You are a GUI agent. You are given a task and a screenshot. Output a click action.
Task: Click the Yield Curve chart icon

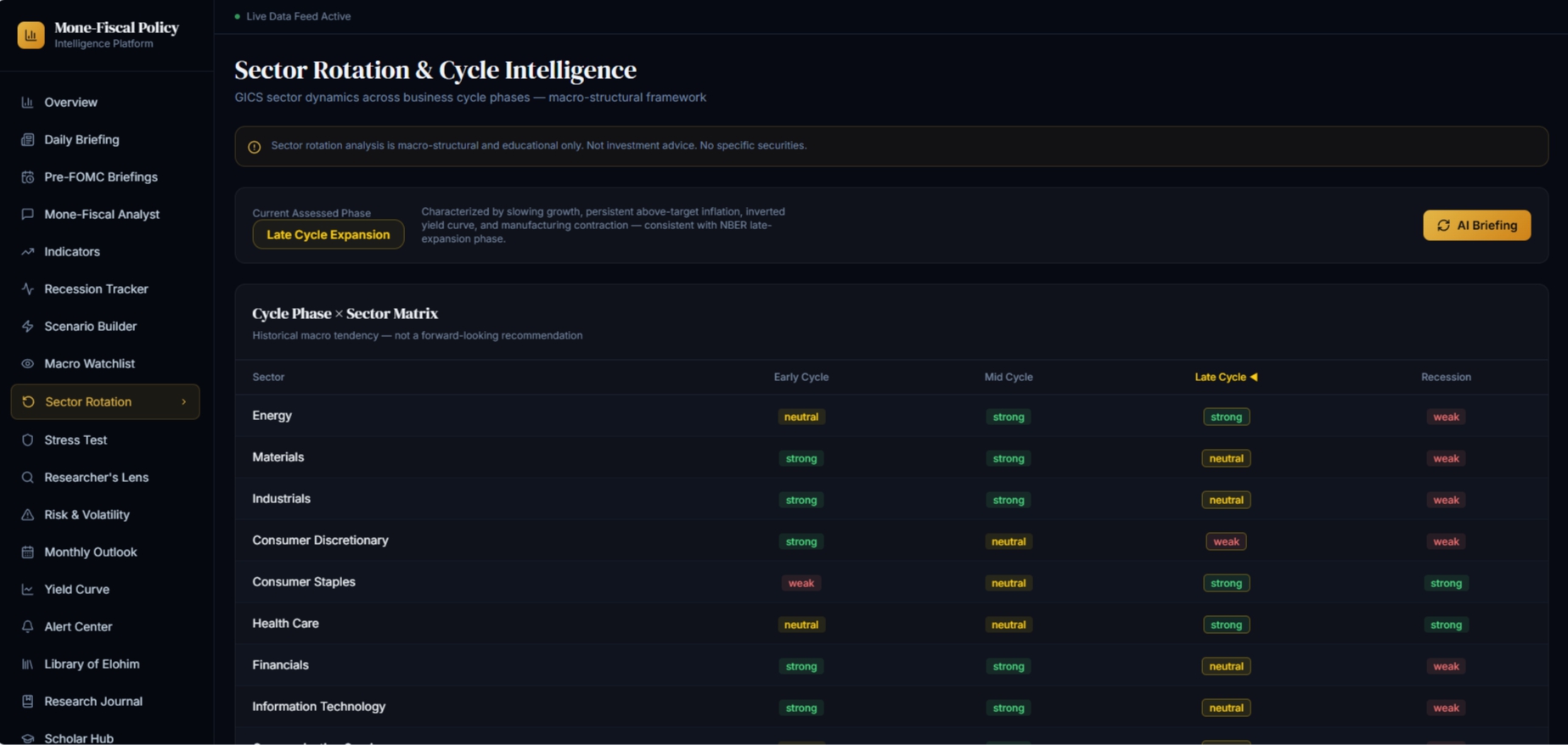click(x=27, y=589)
